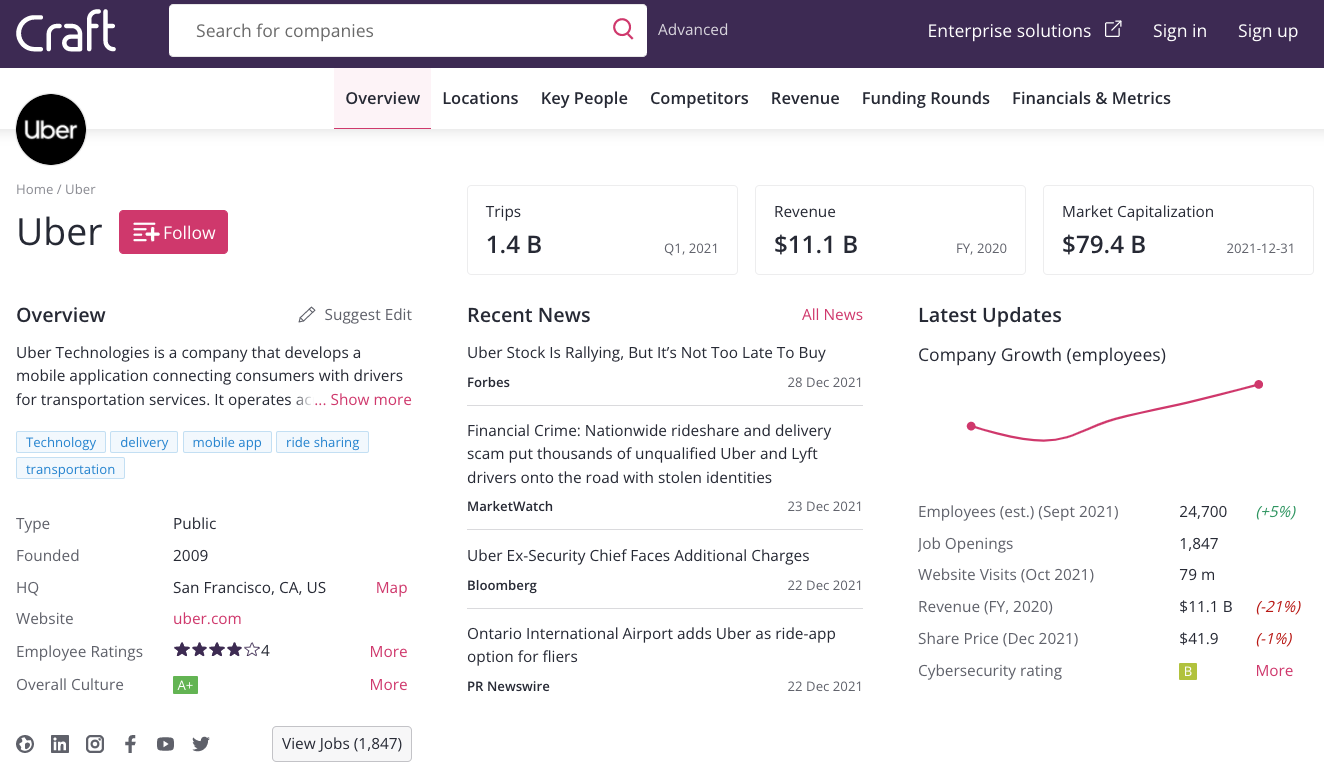Open the Funding Rounds tab
Image resolution: width=1324 pixels, height=771 pixels.
click(925, 97)
